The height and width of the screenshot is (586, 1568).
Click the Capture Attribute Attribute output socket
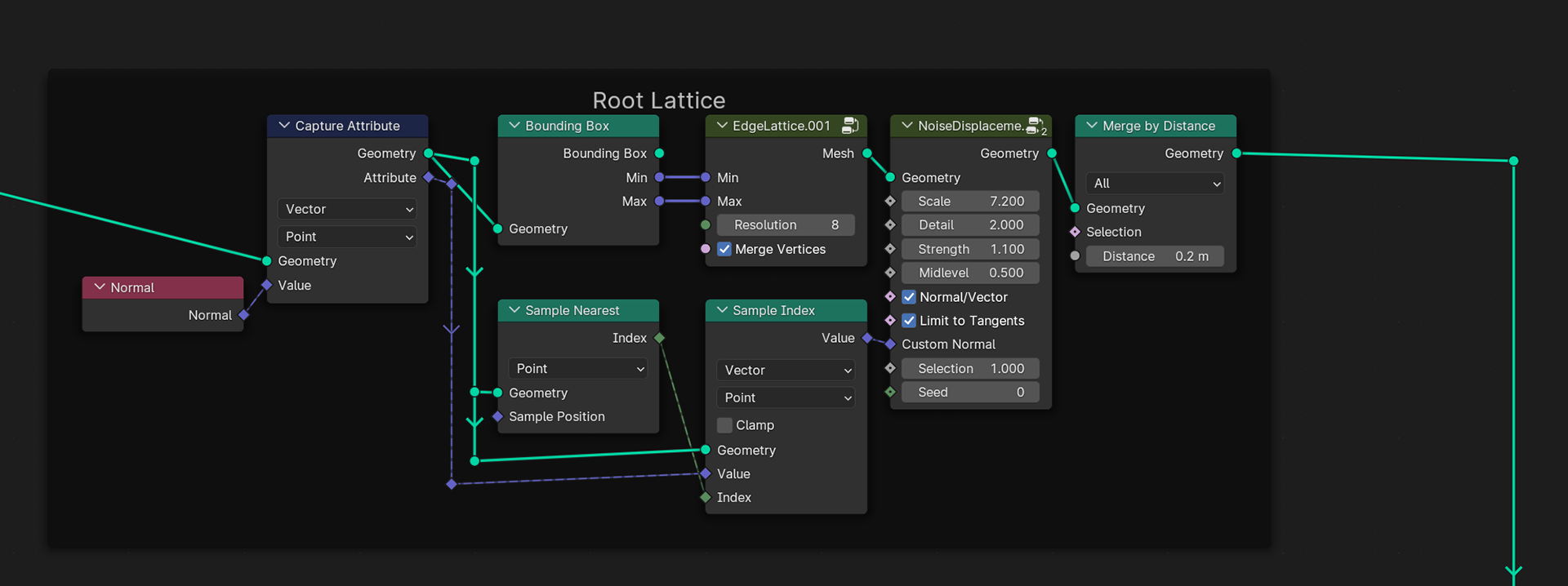pos(429,177)
